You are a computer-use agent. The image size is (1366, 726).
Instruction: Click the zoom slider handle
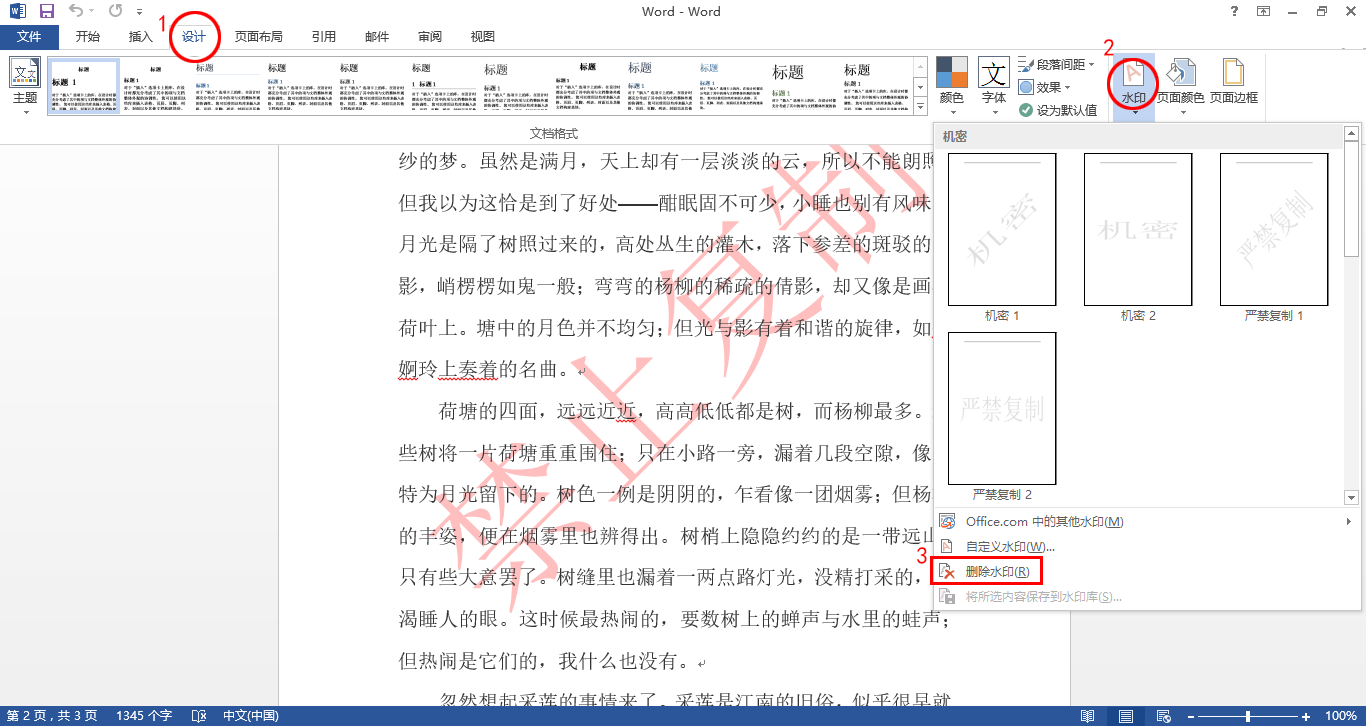coord(1248,716)
